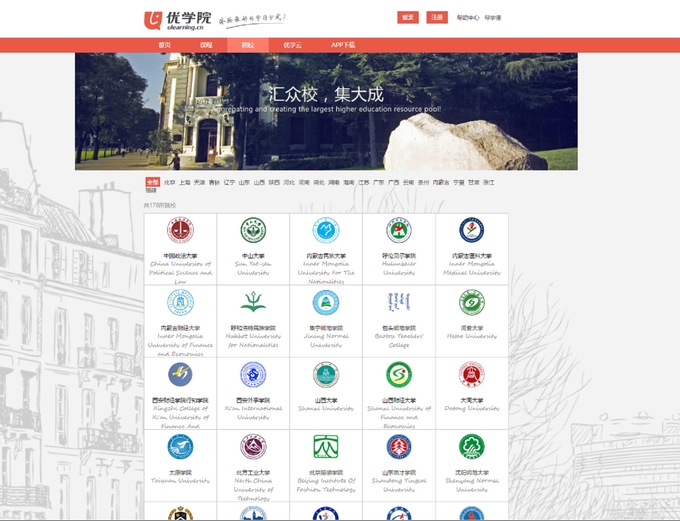This screenshot has height=521, width=680.
Task: Open the APP下载 tab
Action: click(343, 45)
